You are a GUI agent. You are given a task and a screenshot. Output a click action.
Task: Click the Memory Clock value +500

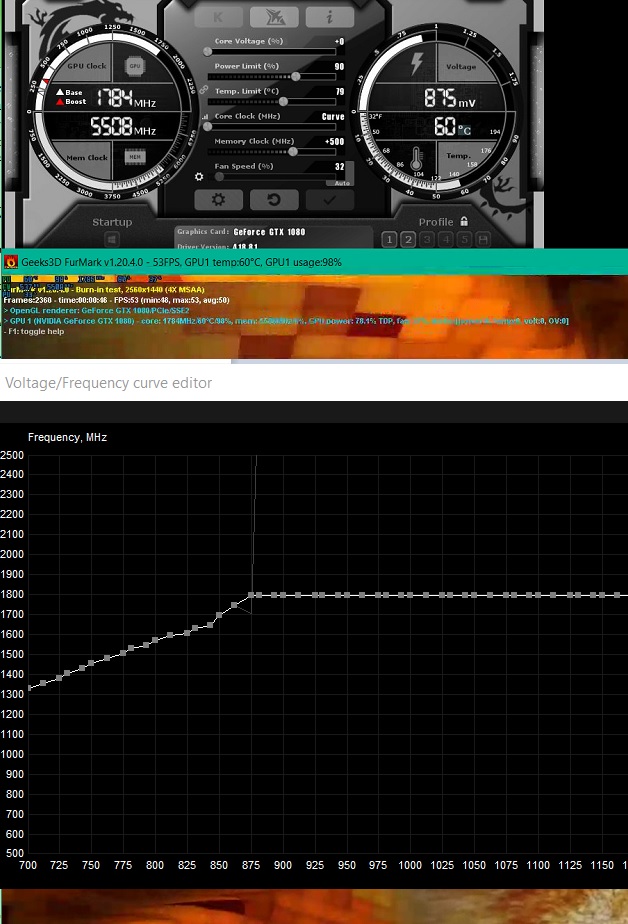click(335, 141)
